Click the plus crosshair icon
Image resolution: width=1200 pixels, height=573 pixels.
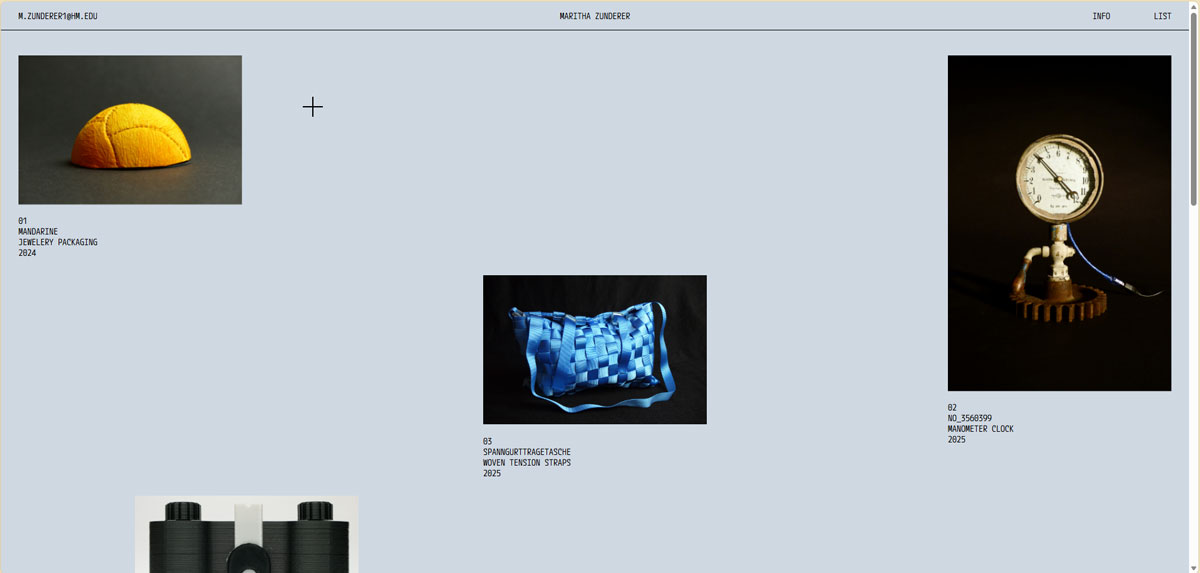point(313,107)
